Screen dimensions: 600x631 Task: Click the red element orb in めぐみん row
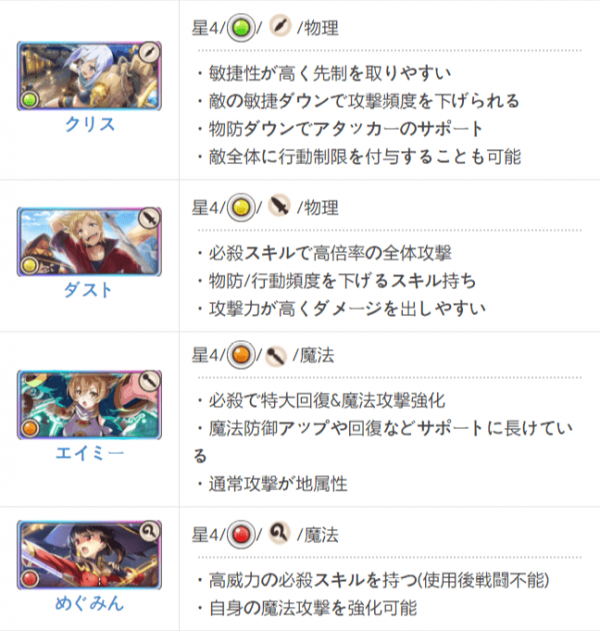click(241, 535)
